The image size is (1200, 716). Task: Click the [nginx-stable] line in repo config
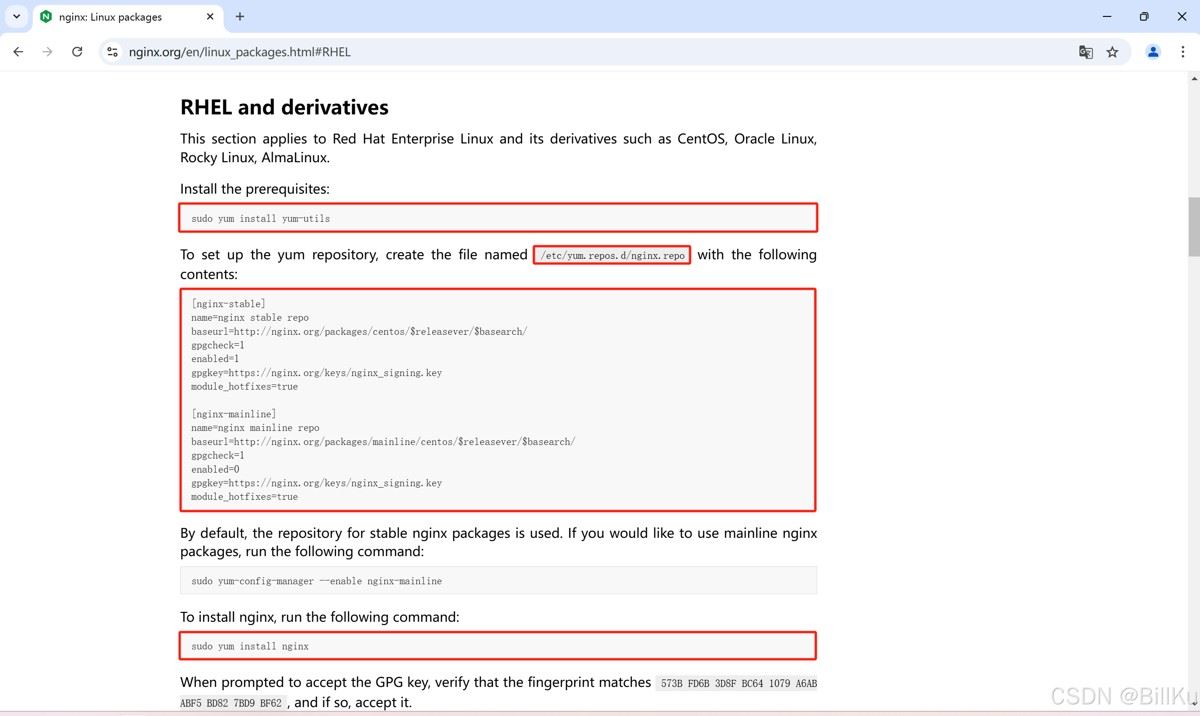click(x=228, y=303)
